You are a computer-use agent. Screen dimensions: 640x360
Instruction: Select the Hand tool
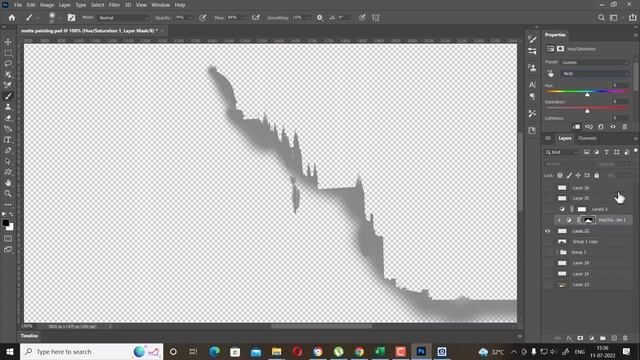(x=8, y=183)
